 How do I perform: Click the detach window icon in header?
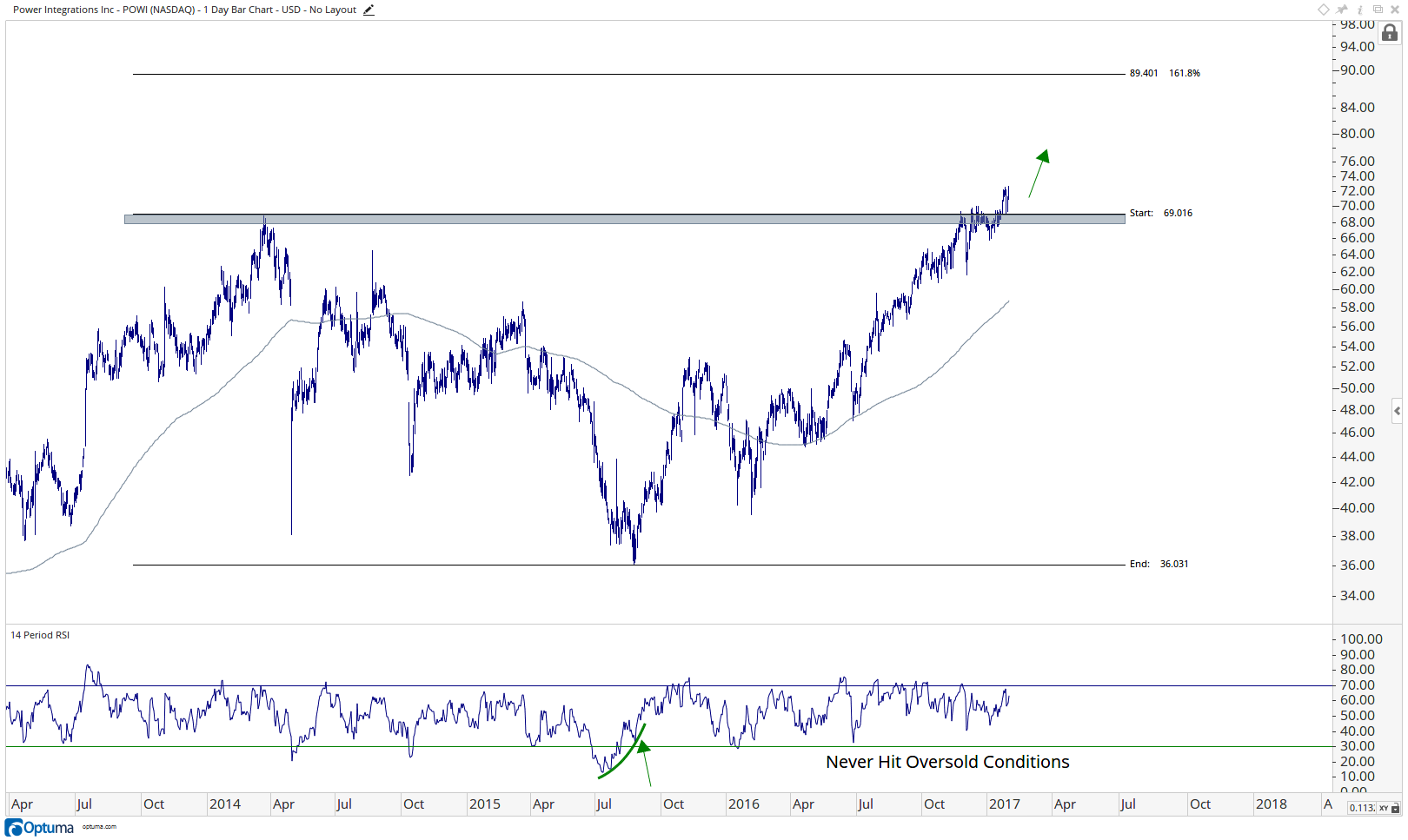coord(1378,10)
